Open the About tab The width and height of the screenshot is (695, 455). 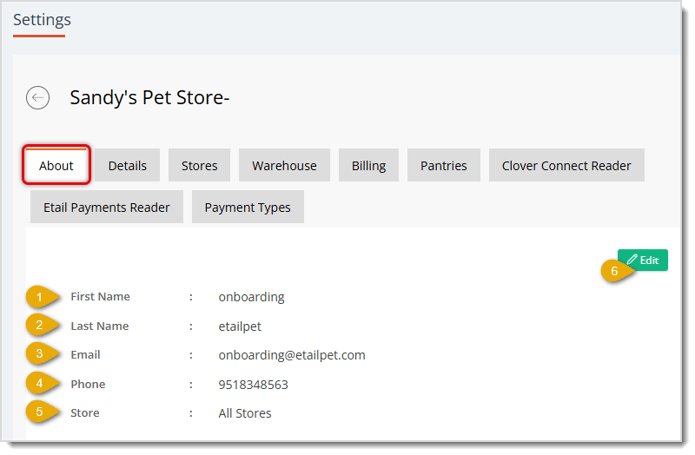pyautogui.click(x=56, y=166)
